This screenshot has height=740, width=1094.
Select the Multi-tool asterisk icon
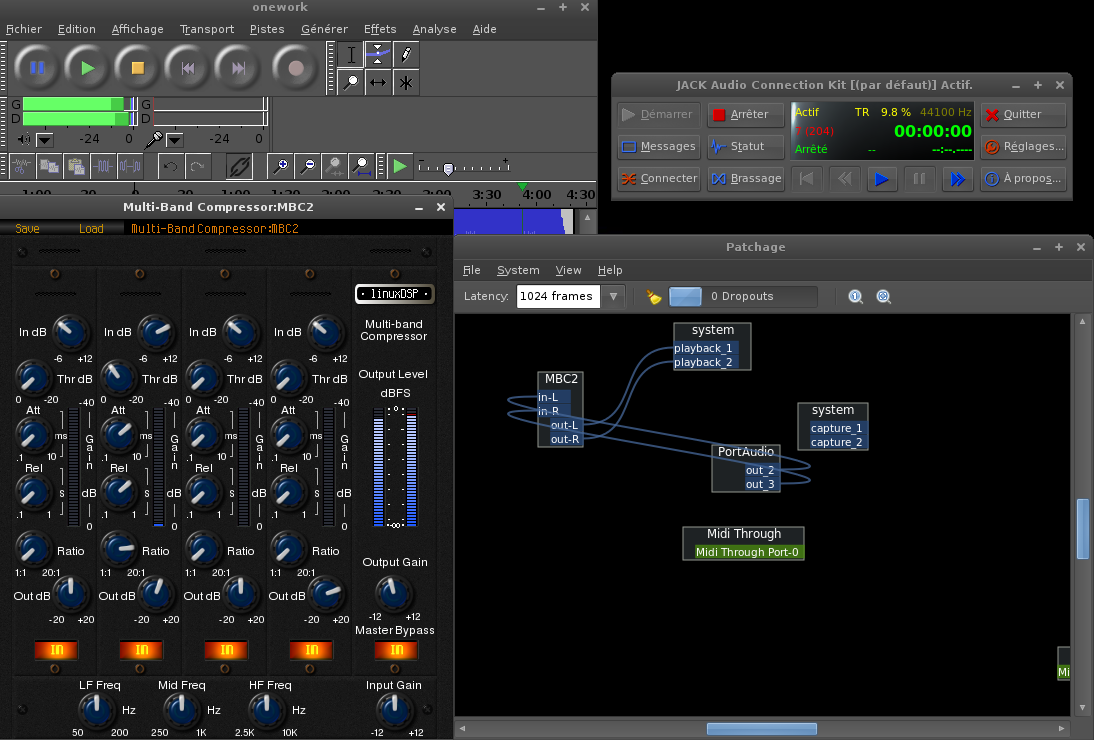[x=405, y=82]
